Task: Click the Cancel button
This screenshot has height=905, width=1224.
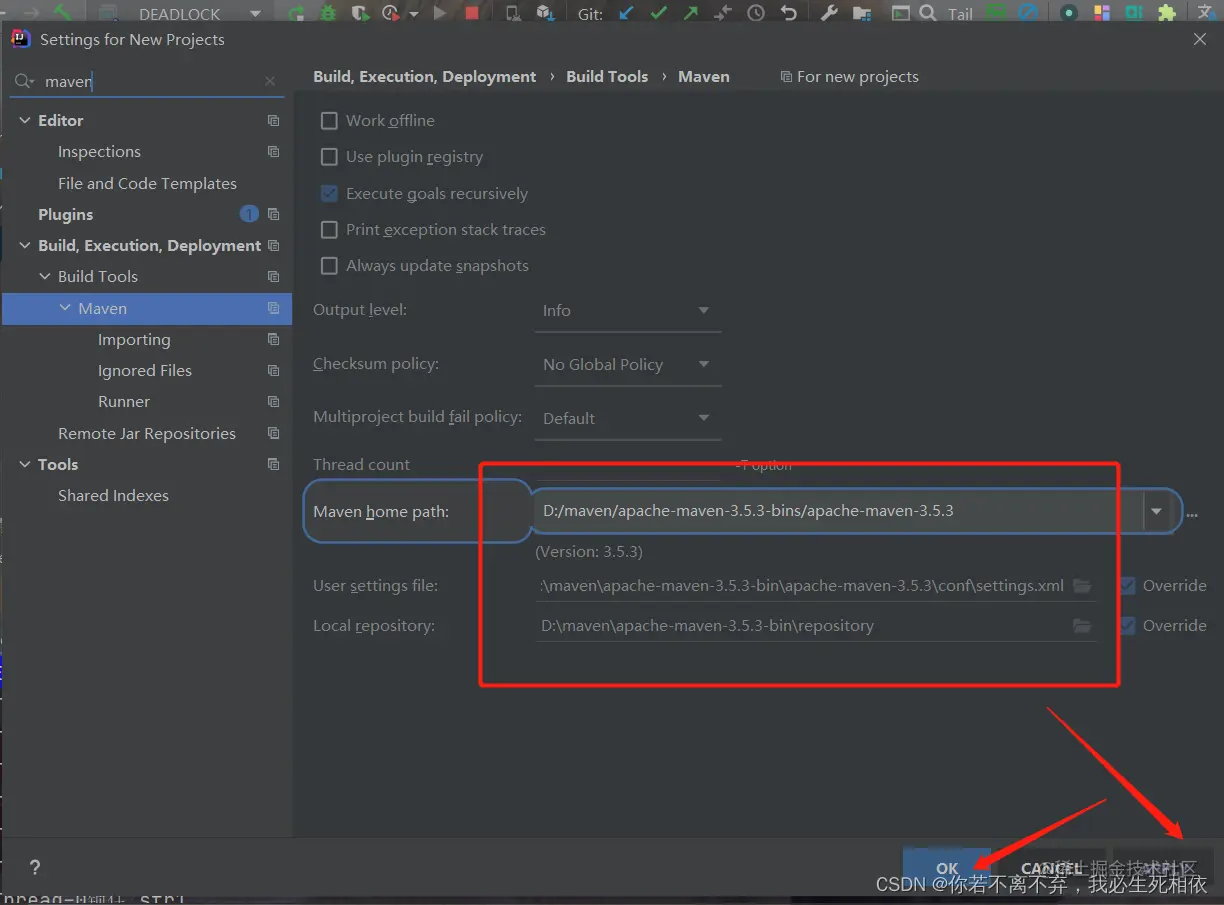Action: click(1052, 868)
